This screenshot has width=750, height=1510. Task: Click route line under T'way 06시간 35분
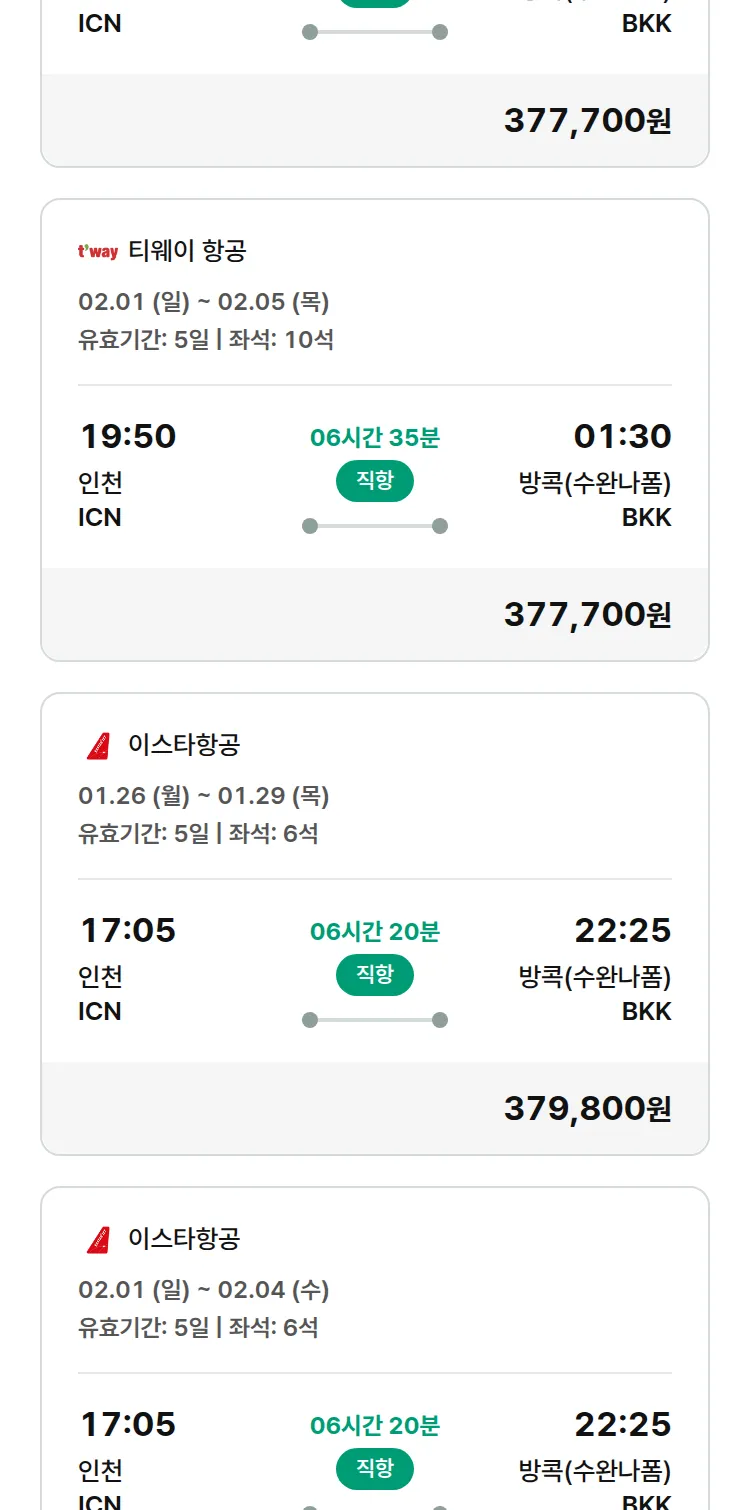[x=375, y=526]
